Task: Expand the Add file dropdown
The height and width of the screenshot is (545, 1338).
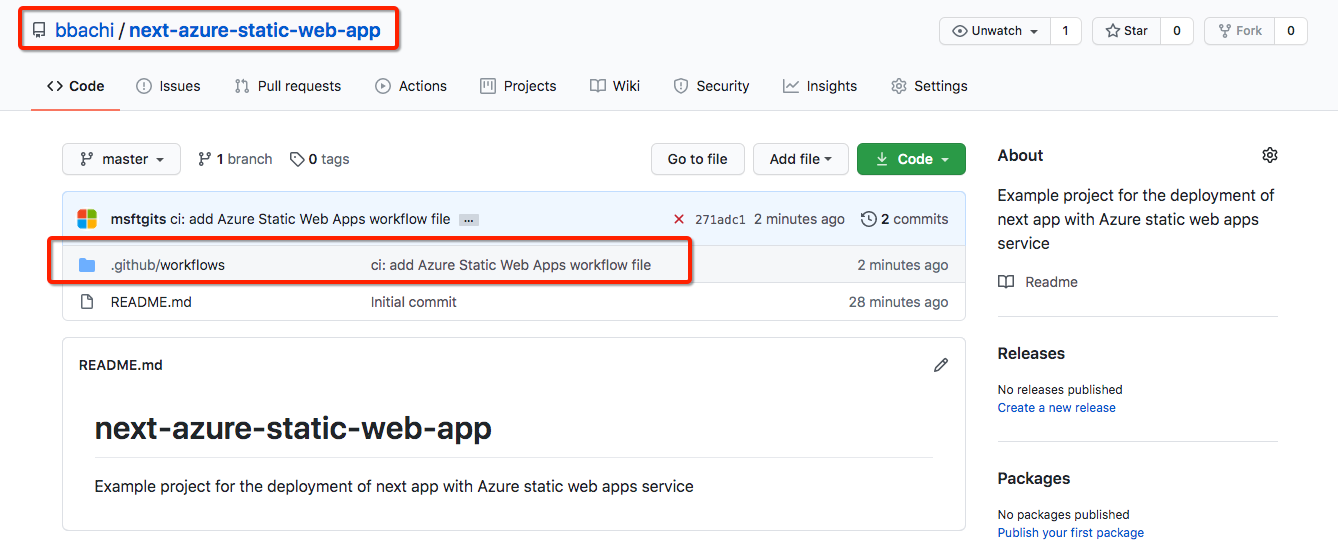Action: (x=800, y=159)
